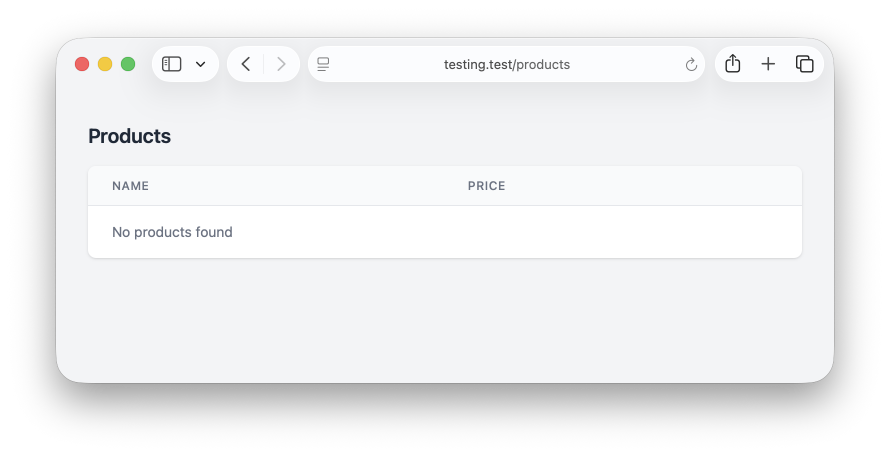Focus the testing.test/products address field
This screenshot has width=890, height=457.
[x=506, y=64]
